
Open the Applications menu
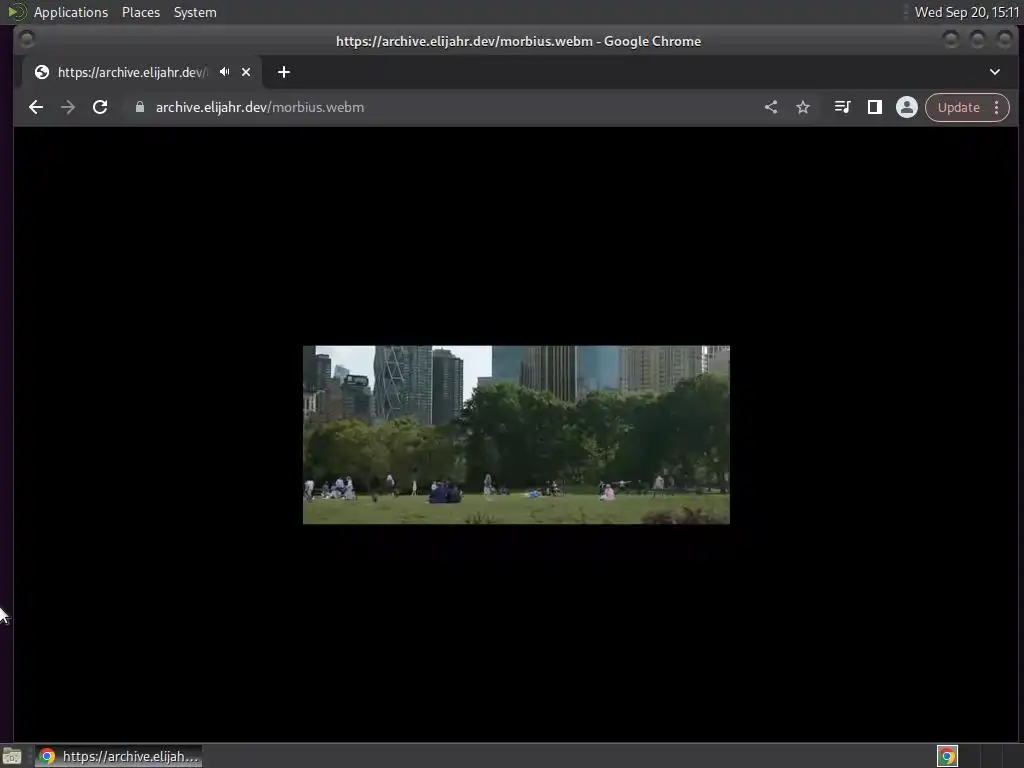pos(71,12)
